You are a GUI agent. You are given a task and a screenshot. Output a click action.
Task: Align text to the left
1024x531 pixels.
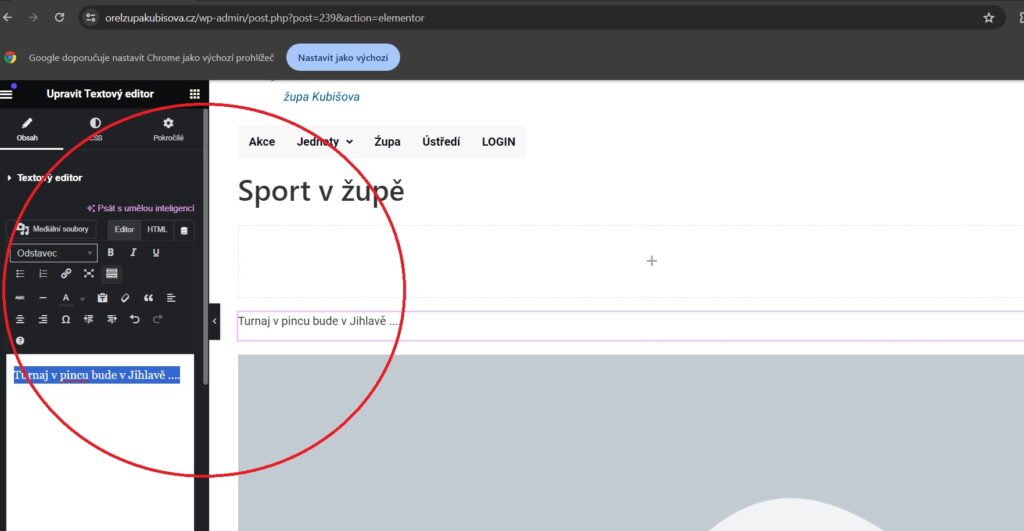point(171,298)
